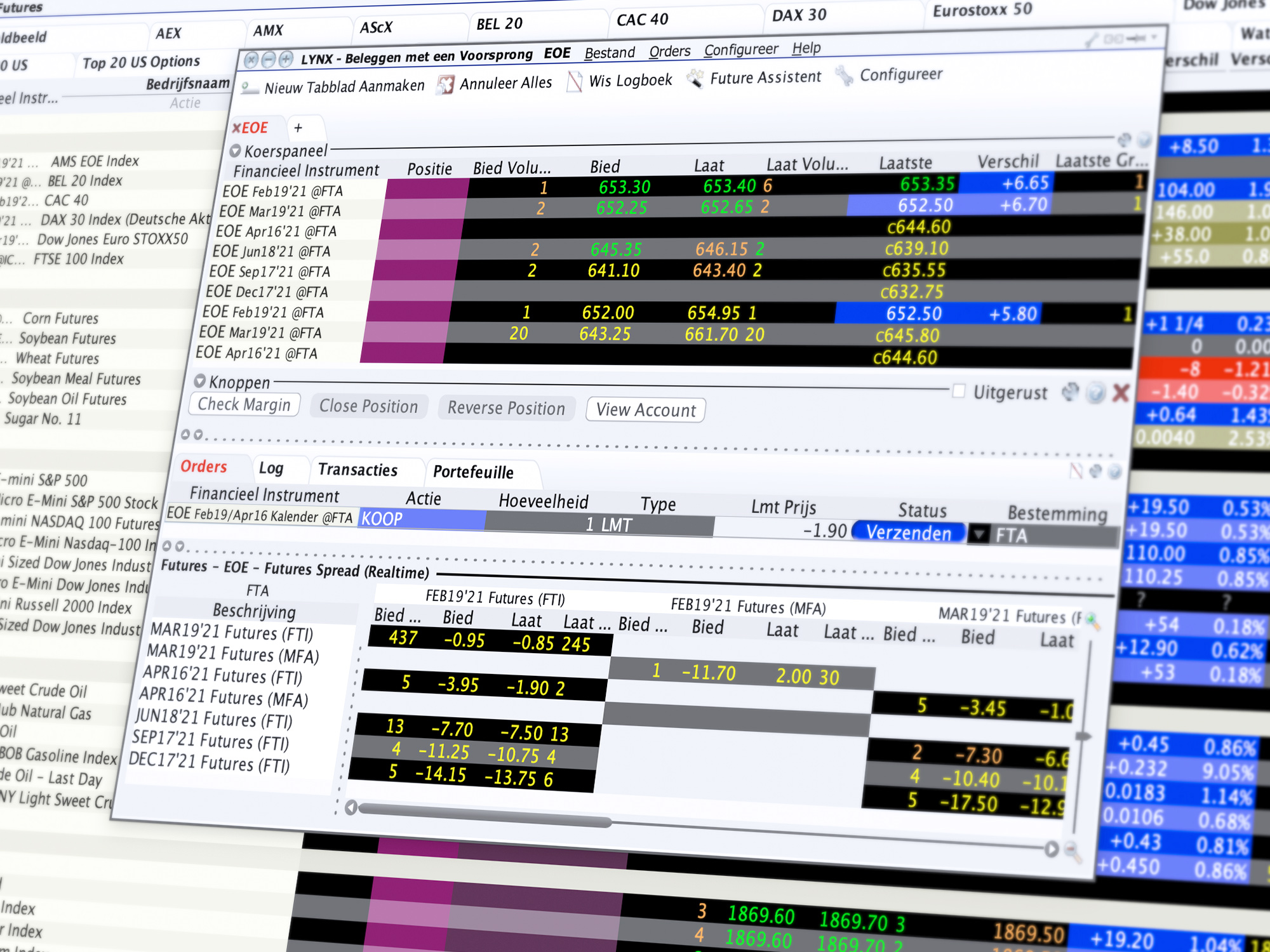Click small icon at Futures Spread header corner
1270x952 pixels.
pyautogui.click(x=1092, y=620)
